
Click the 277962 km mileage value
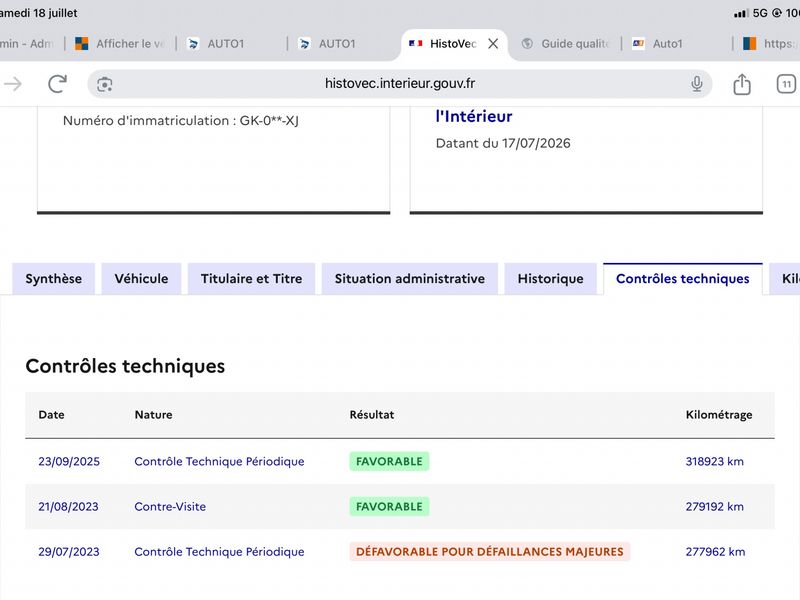[715, 552]
